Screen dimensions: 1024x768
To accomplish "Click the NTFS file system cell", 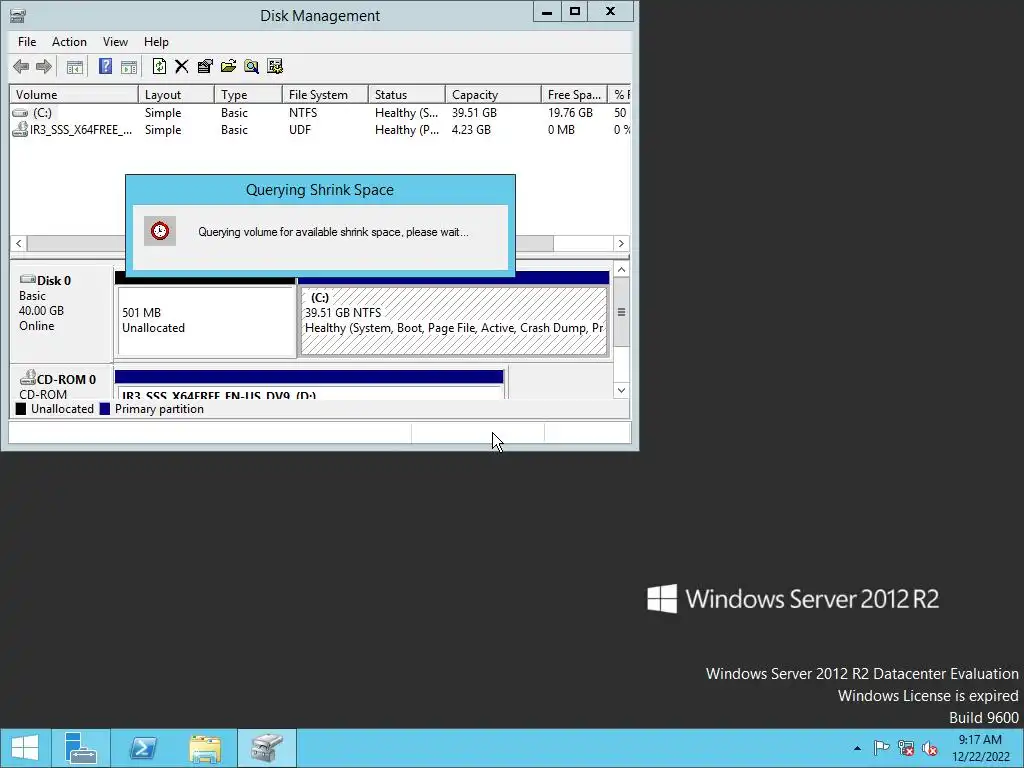I will tap(303, 112).
